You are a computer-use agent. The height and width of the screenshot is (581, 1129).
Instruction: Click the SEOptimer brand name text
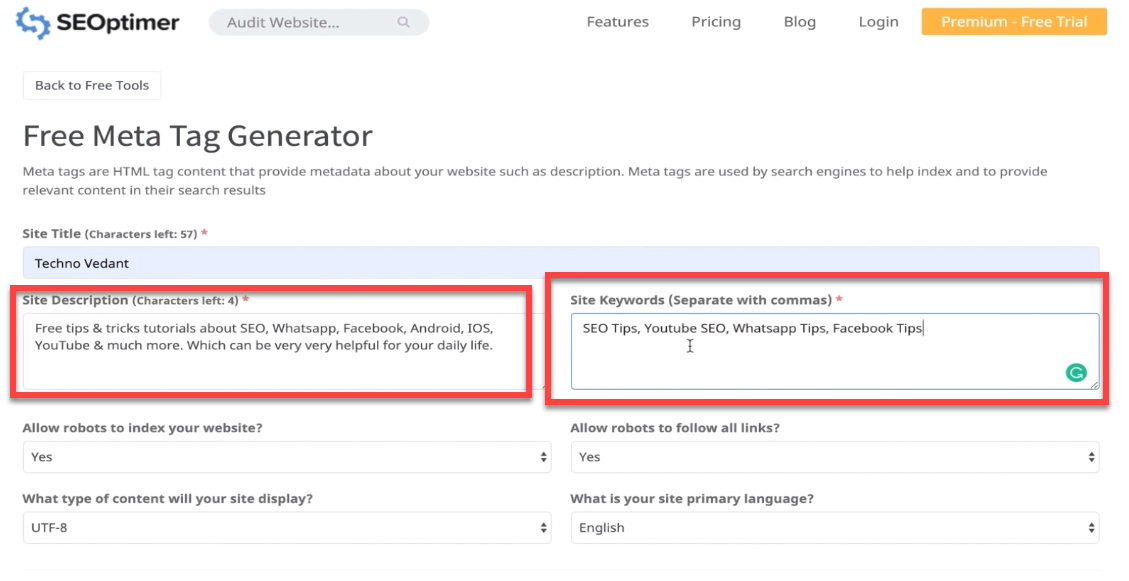(x=117, y=22)
